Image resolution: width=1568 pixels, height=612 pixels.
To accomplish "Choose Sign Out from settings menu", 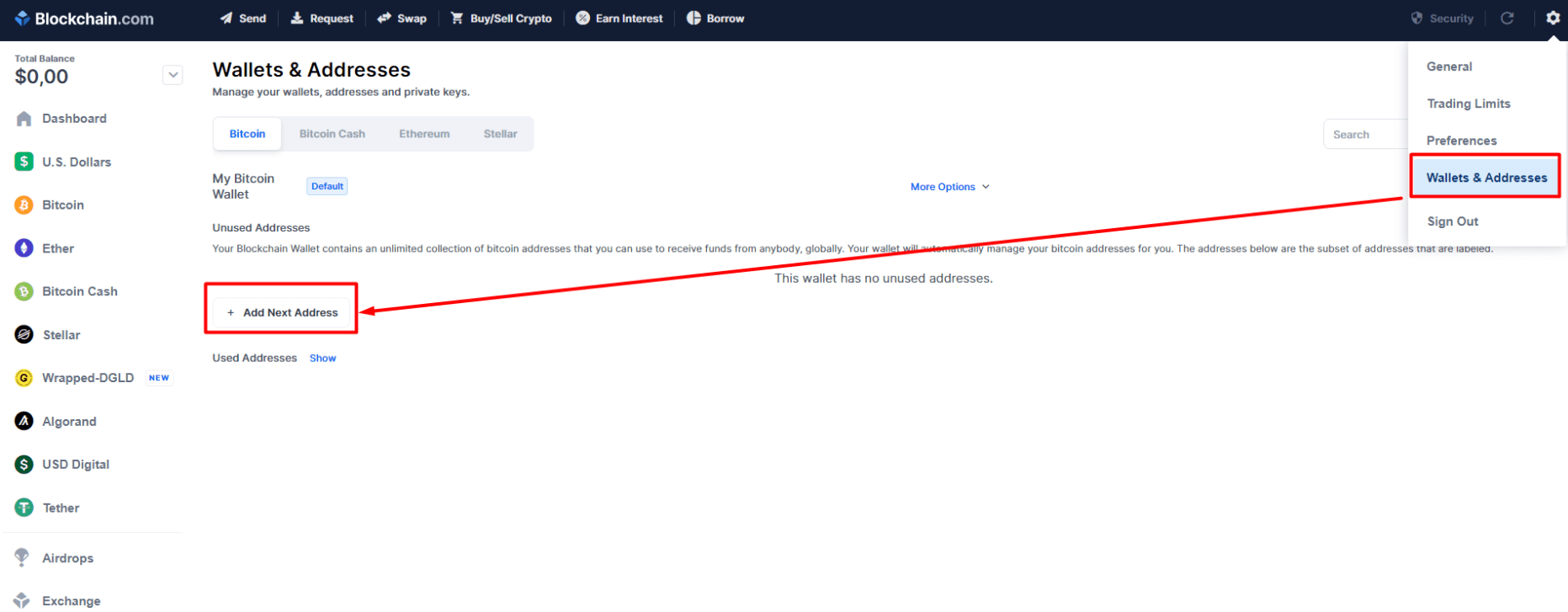I will tap(1452, 221).
